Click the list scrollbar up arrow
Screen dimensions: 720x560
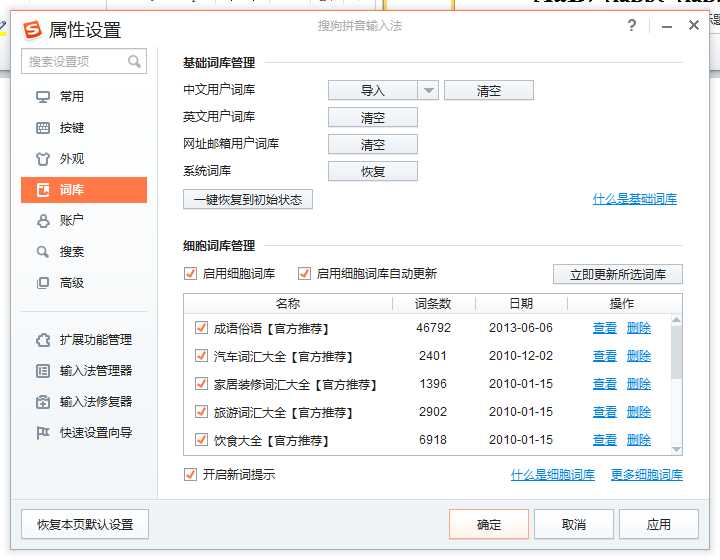(676, 319)
